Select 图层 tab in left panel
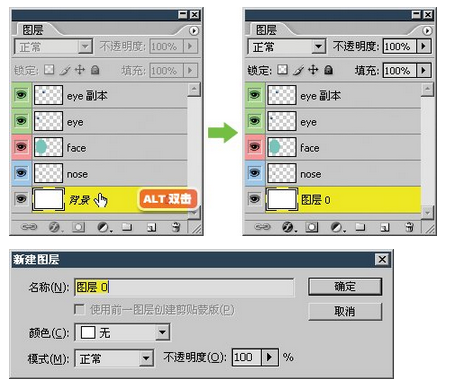Screen dimensions: 455x388 (x=32, y=30)
